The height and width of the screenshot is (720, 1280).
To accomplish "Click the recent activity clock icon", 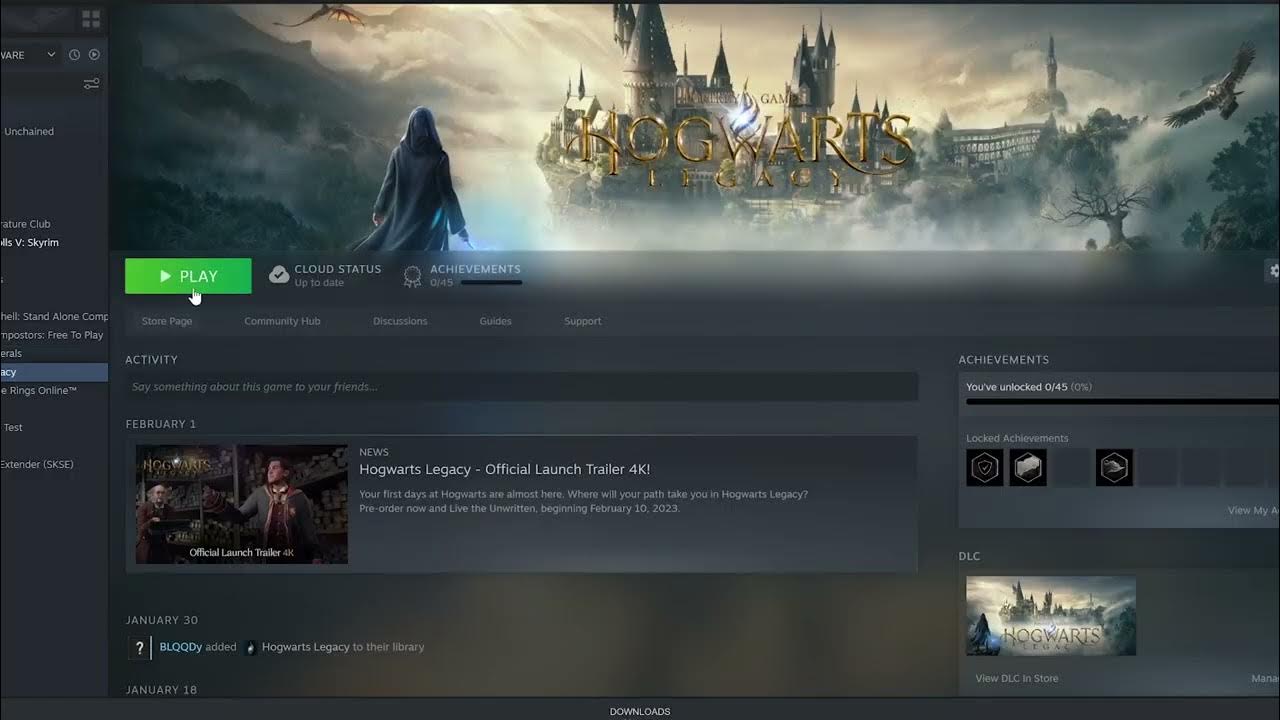I will coord(74,55).
